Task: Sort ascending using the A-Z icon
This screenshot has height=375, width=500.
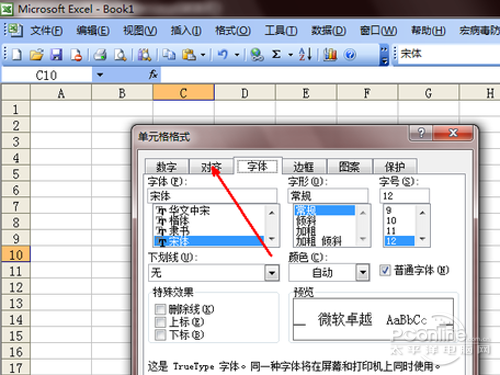Action: [305, 54]
